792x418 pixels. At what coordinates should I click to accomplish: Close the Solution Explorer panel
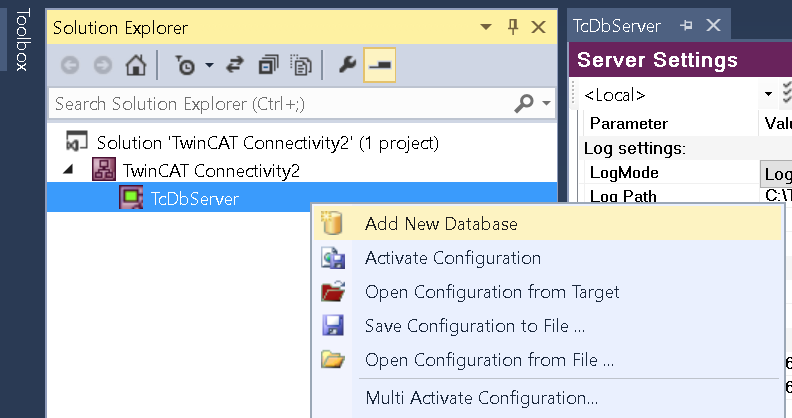(x=539, y=27)
